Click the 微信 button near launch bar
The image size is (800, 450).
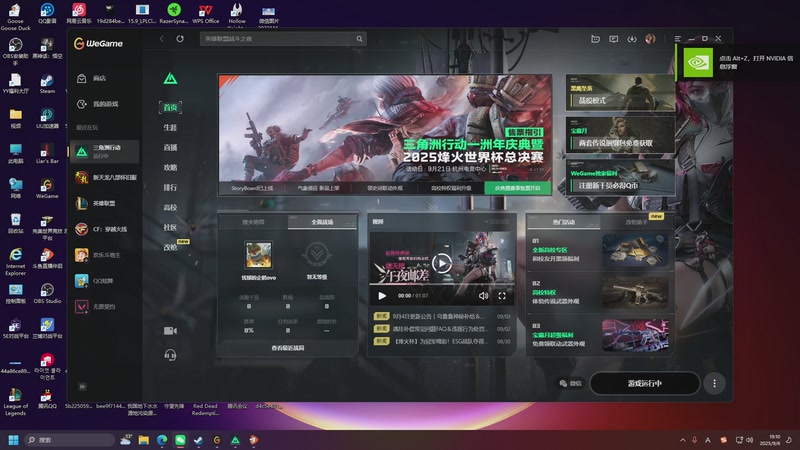click(x=570, y=383)
